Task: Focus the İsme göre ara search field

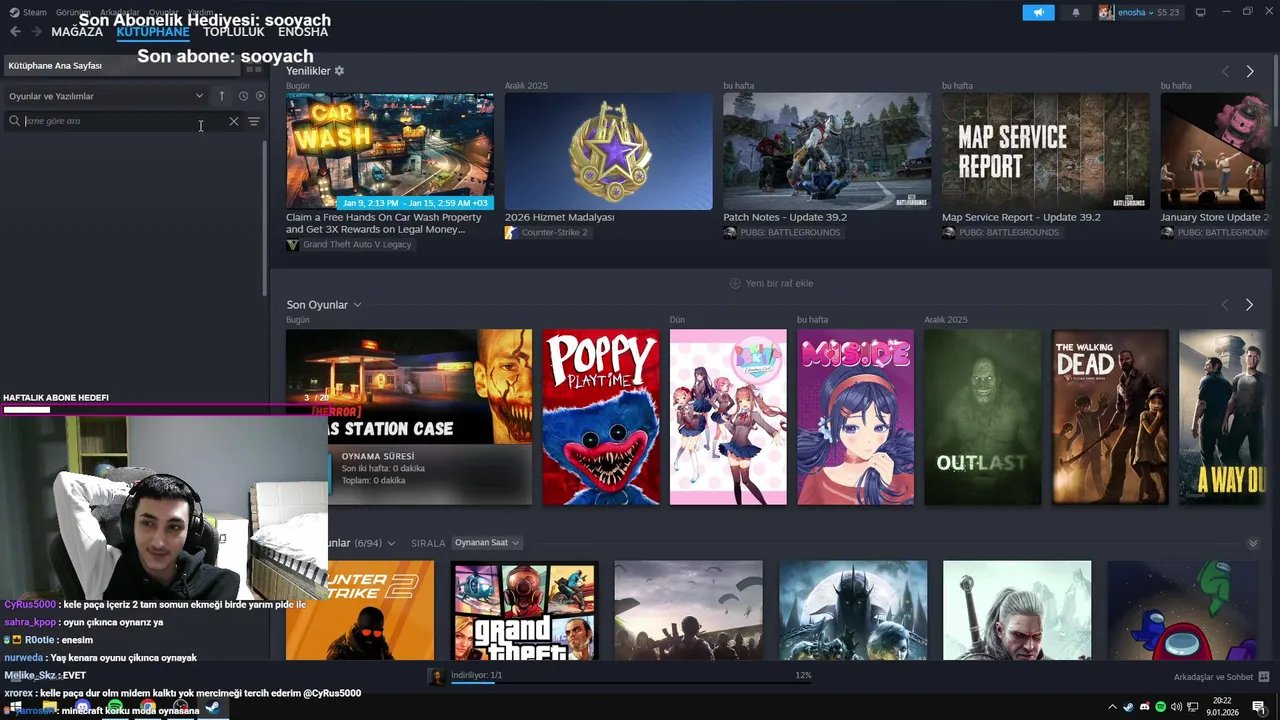Action: pos(120,121)
